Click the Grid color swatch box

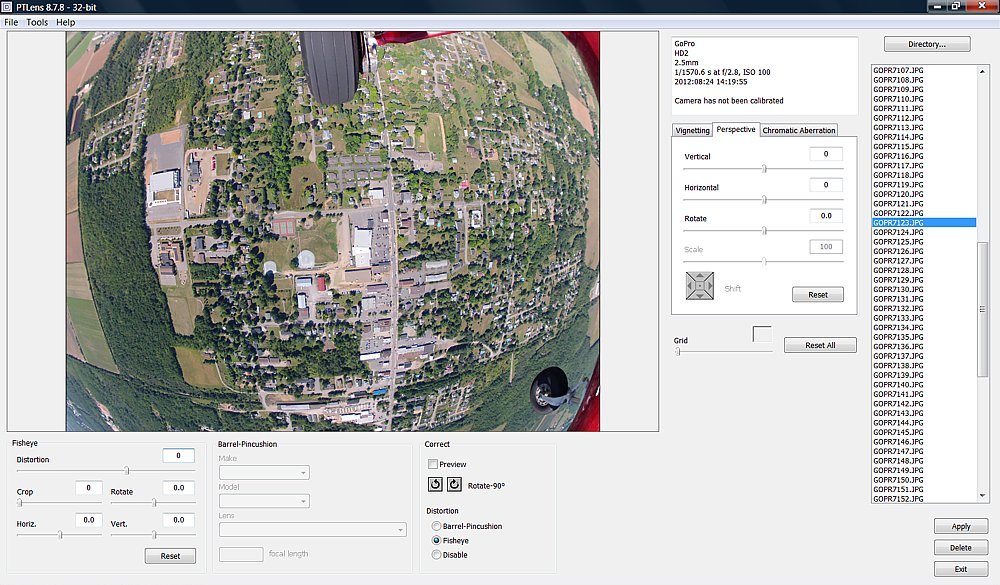[x=762, y=335]
